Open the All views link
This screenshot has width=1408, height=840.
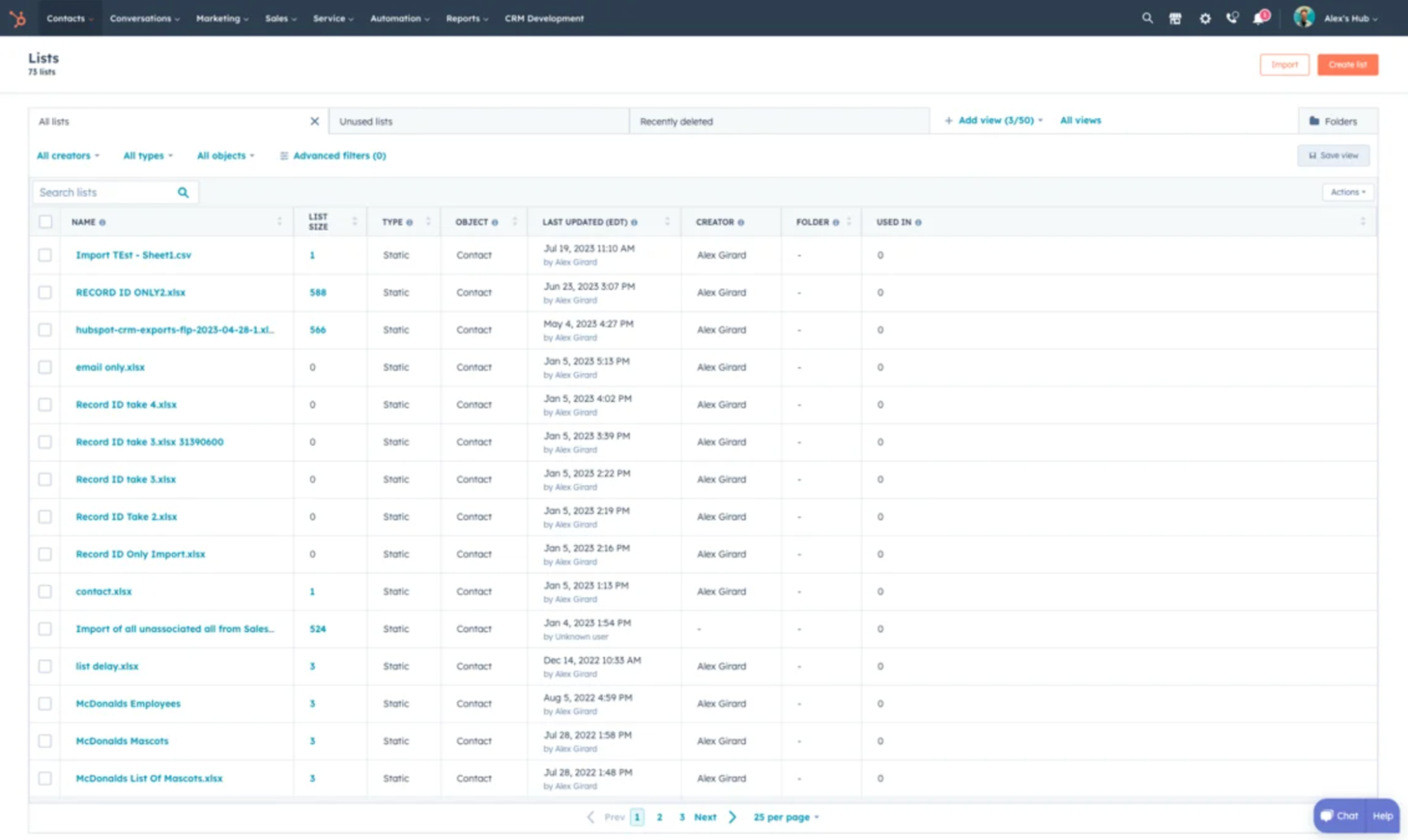tap(1080, 120)
